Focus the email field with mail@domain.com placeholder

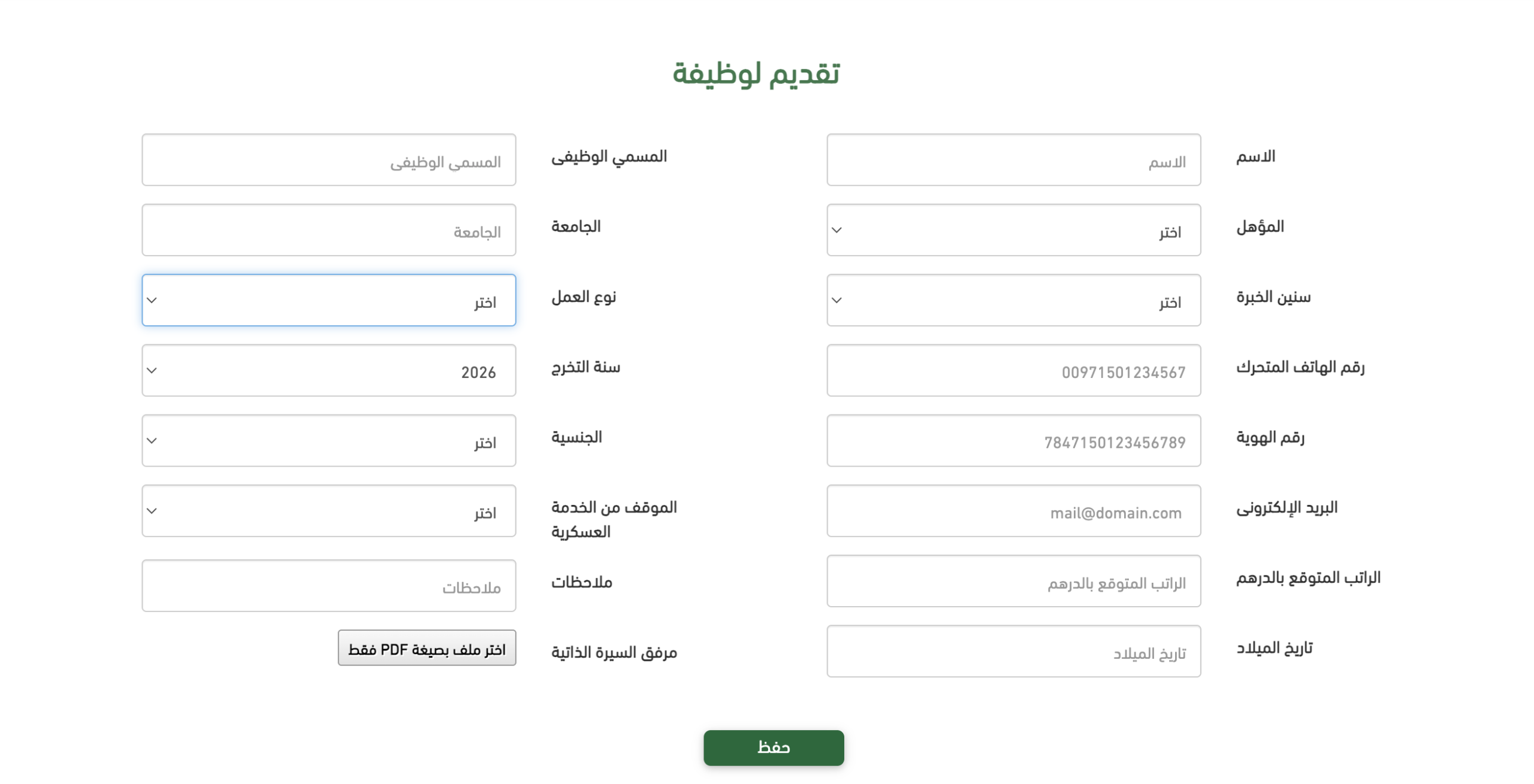click(1013, 510)
